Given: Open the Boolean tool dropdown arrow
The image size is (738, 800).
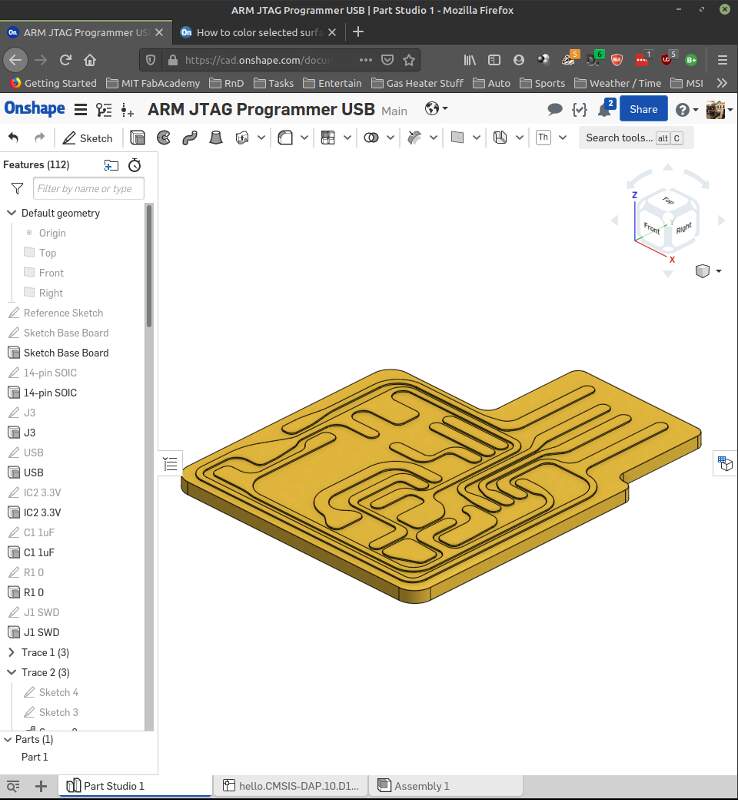Looking at the screenshot, I should tap(390, 138).
